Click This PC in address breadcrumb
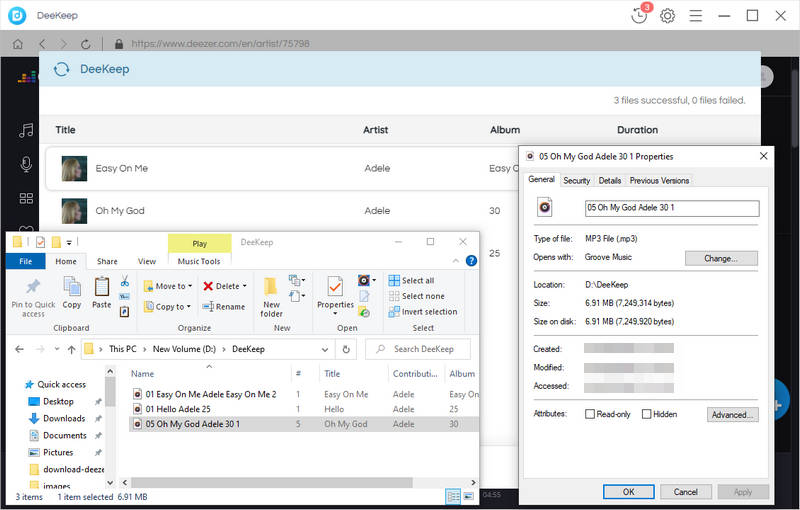Viewport: 800px width, 510px height. tap(122, 349)
